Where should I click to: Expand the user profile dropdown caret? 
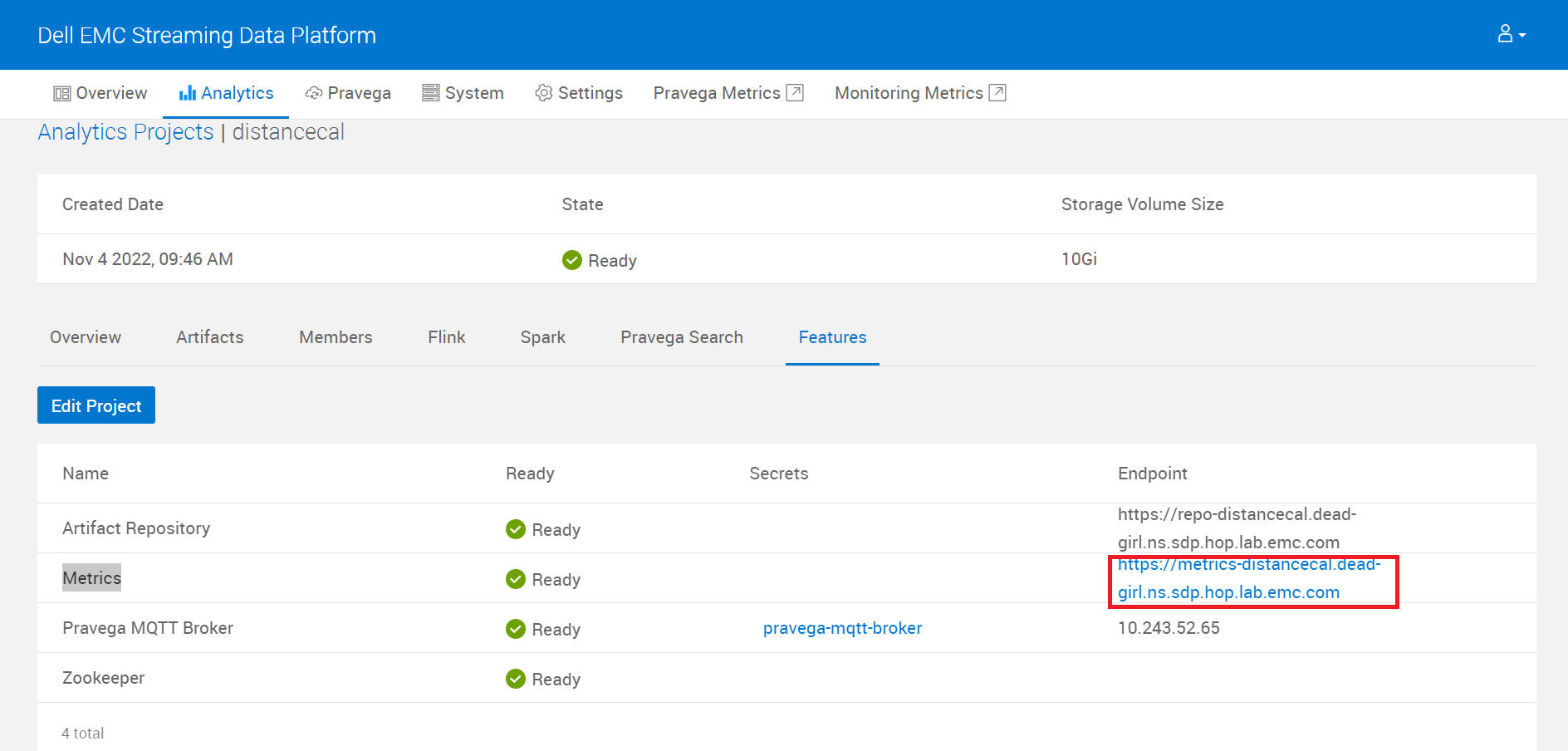pyautogui.click(x=1522, y=36)
